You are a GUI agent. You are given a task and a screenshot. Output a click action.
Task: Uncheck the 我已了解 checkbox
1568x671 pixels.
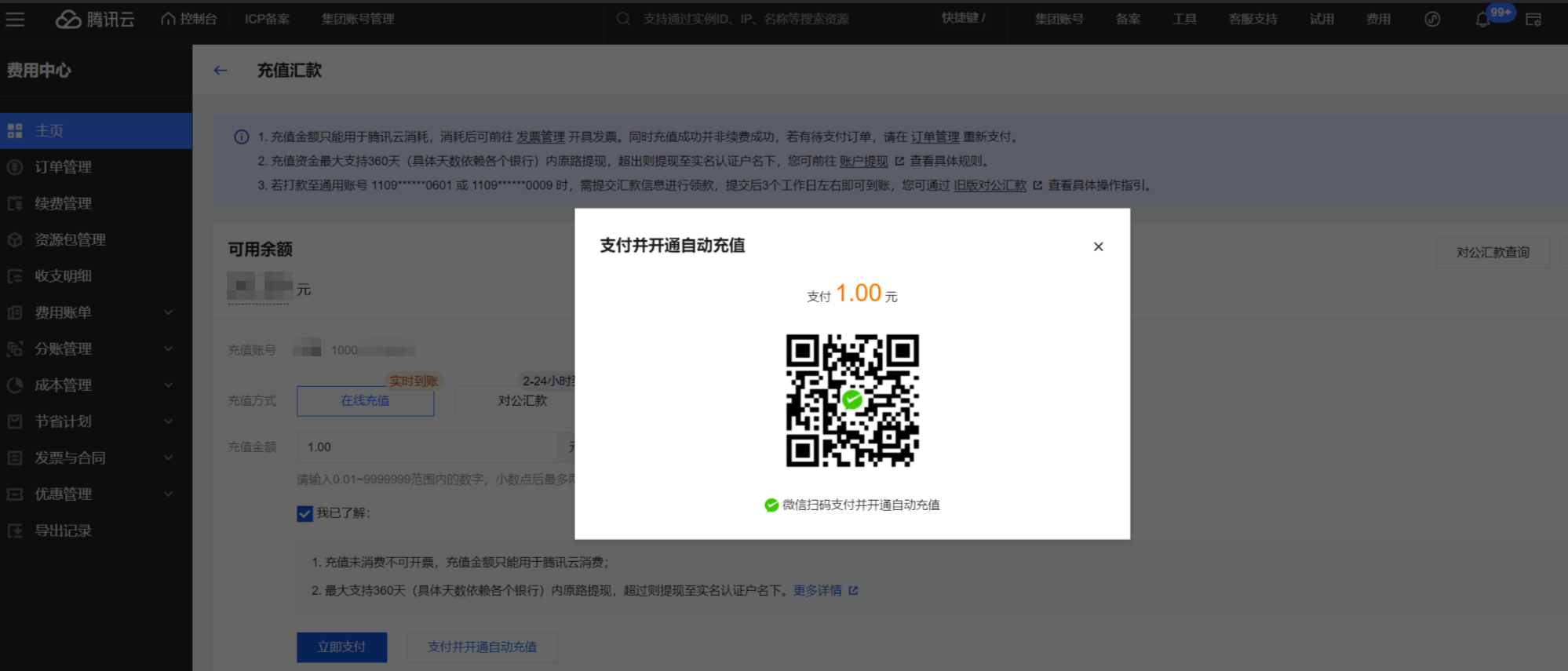[x=305, y=513]
